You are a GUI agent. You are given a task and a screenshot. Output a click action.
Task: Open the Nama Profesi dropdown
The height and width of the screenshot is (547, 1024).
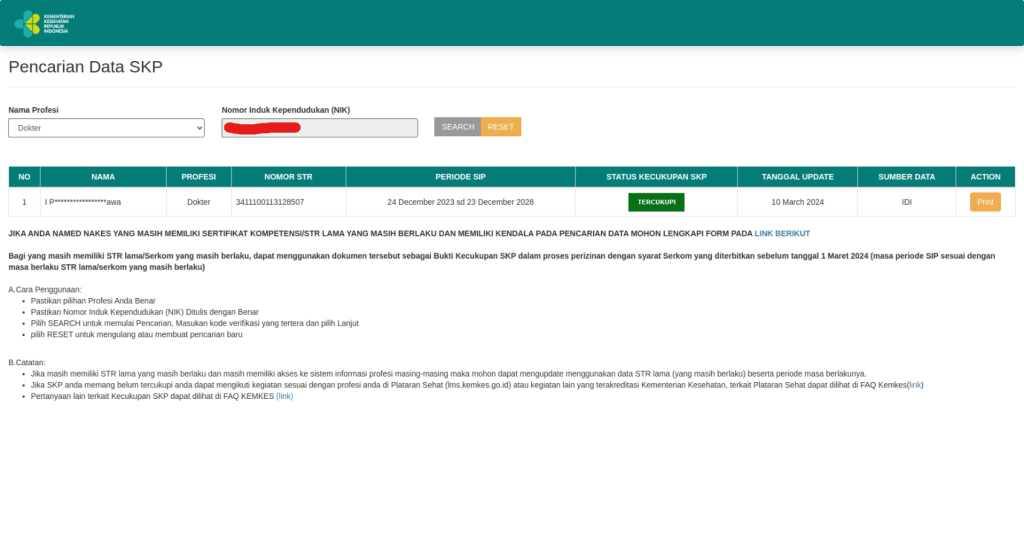coord(106,128)
